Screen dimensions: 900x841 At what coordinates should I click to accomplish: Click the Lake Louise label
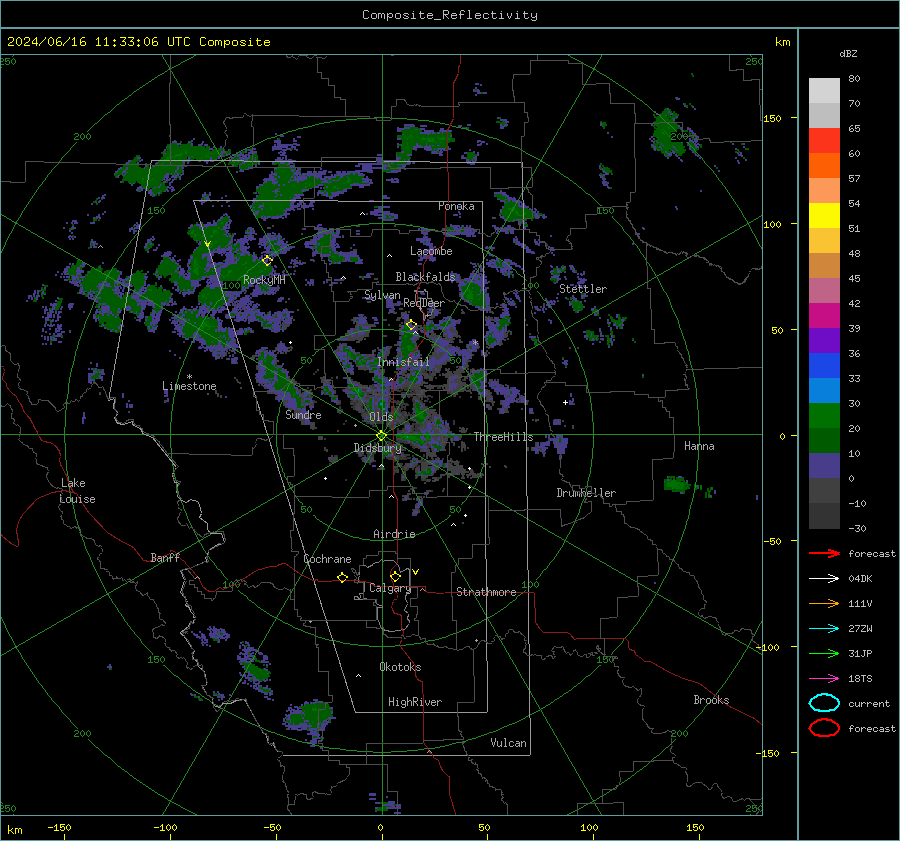click(77, 491)
